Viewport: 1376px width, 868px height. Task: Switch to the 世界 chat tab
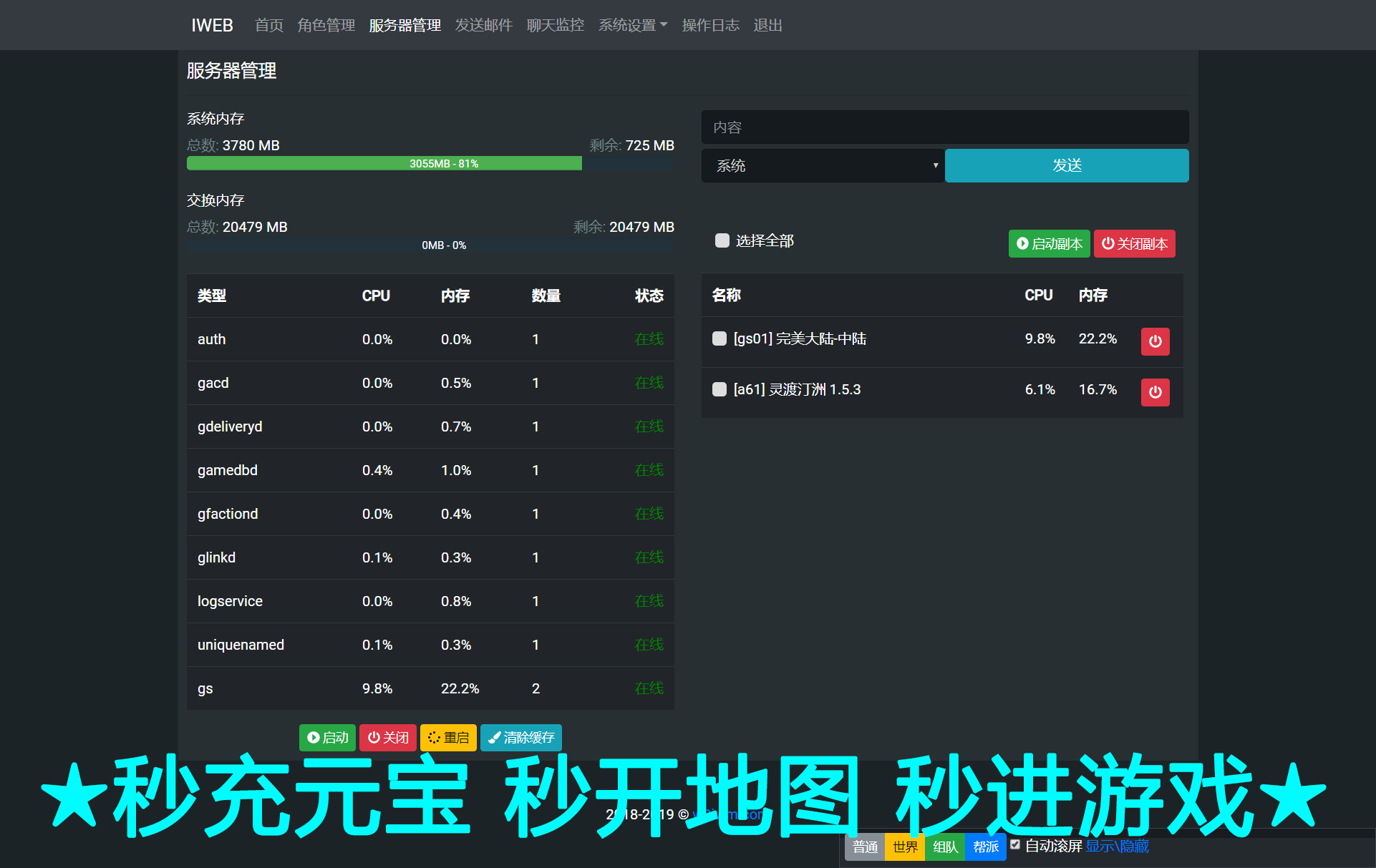click(905, 847)
